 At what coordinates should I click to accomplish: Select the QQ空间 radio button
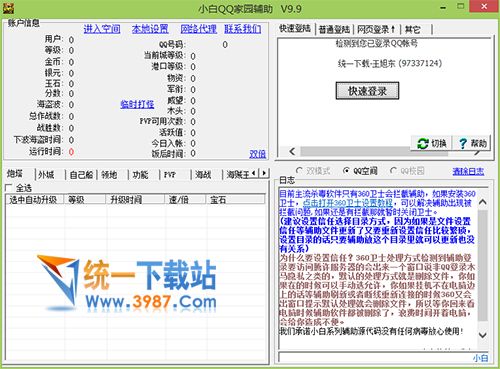346,171
